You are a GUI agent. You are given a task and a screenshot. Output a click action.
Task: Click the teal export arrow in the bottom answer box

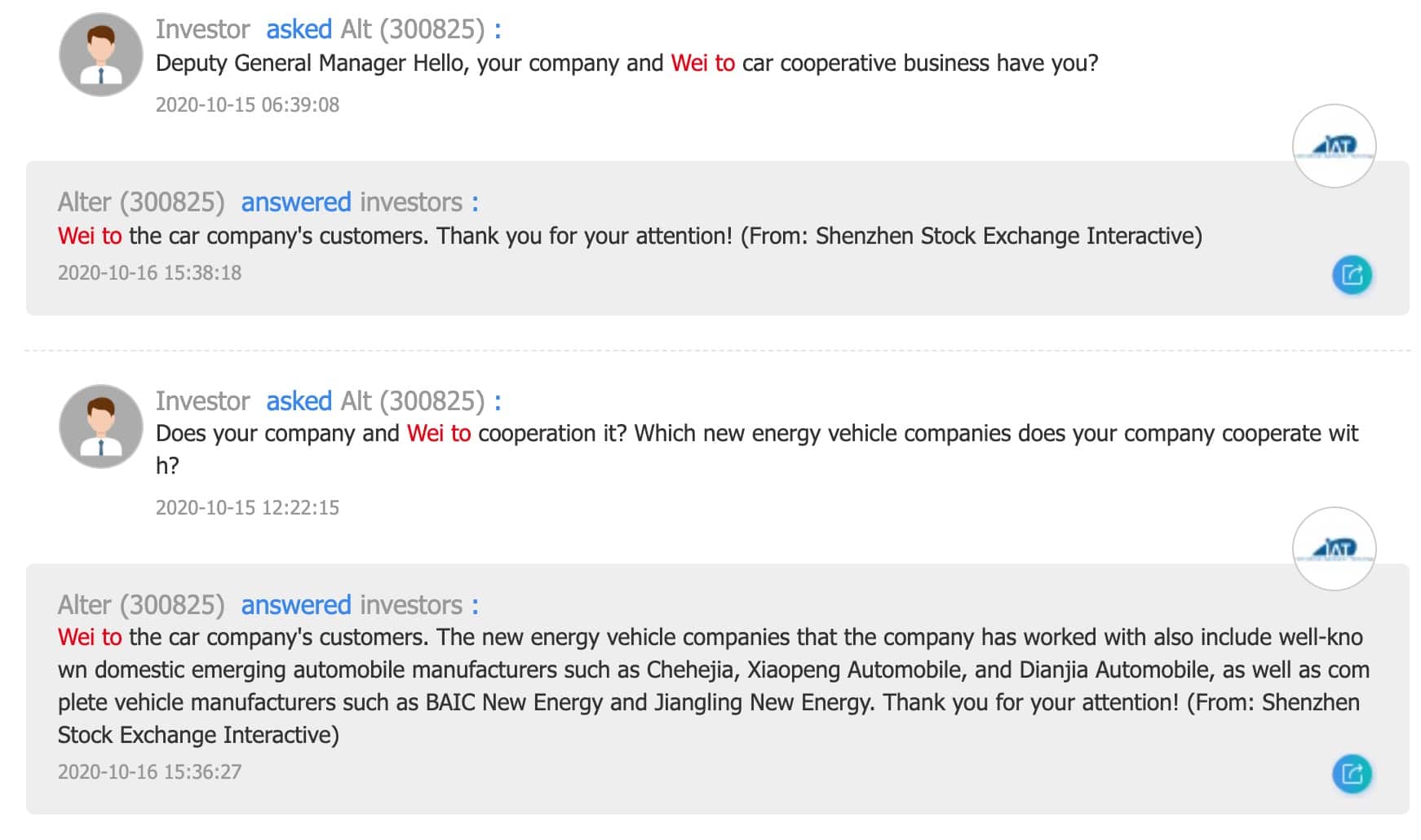[1352, 776]
